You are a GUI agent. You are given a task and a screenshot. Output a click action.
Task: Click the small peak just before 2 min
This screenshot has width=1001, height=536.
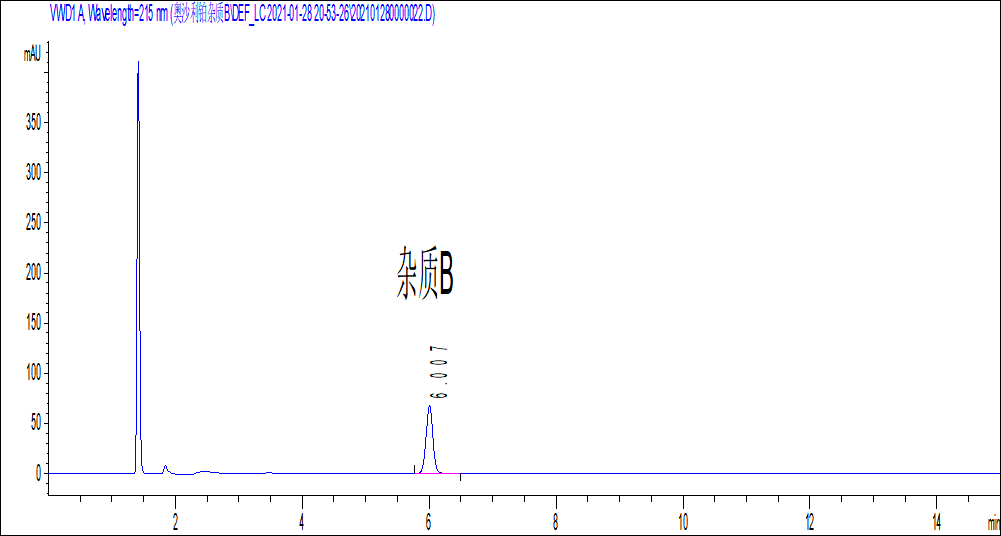[x=165, y=467]
